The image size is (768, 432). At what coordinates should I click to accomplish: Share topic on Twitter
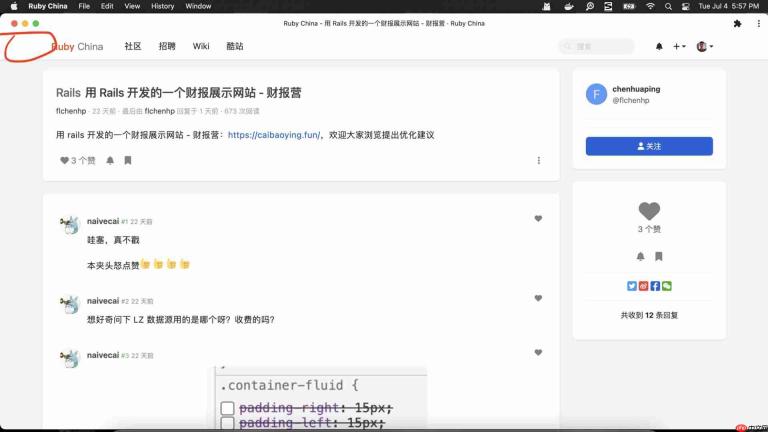pyautogui.click(x=632, y=286)
